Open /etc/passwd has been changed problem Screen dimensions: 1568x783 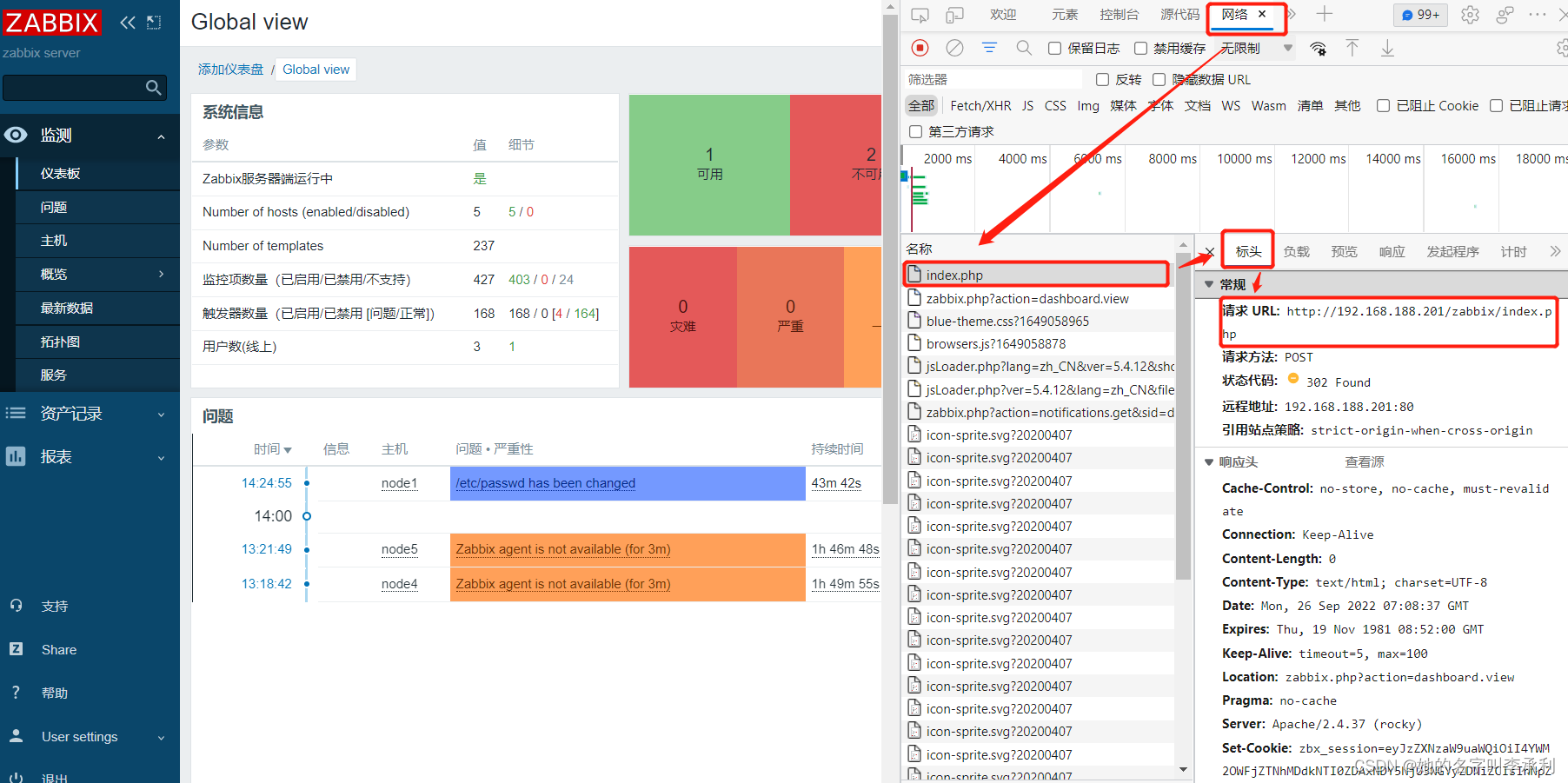coord(546,483)
